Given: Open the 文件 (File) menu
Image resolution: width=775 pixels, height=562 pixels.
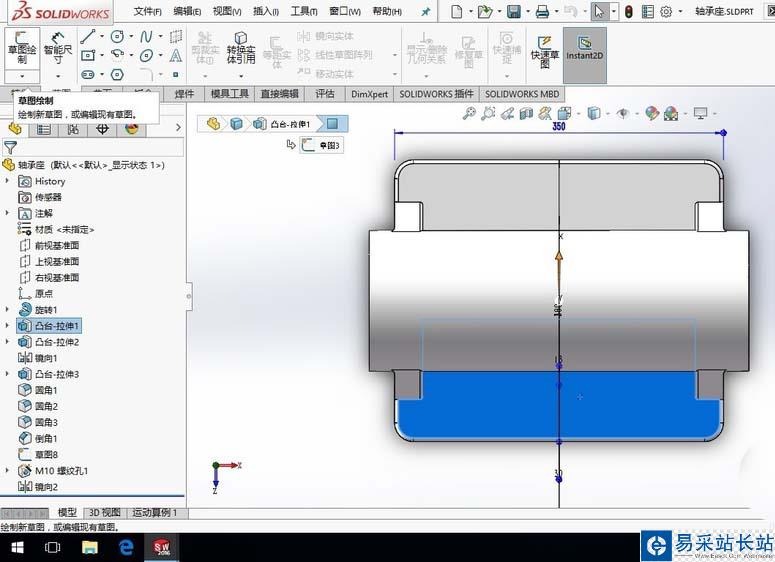Looking at the screenshot, I should [147, 11].
